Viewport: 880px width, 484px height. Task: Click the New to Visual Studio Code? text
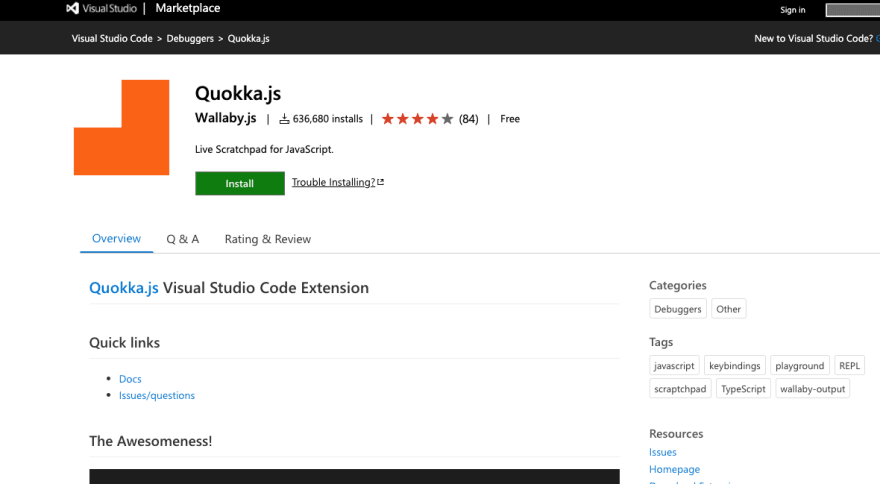(813, 38)
